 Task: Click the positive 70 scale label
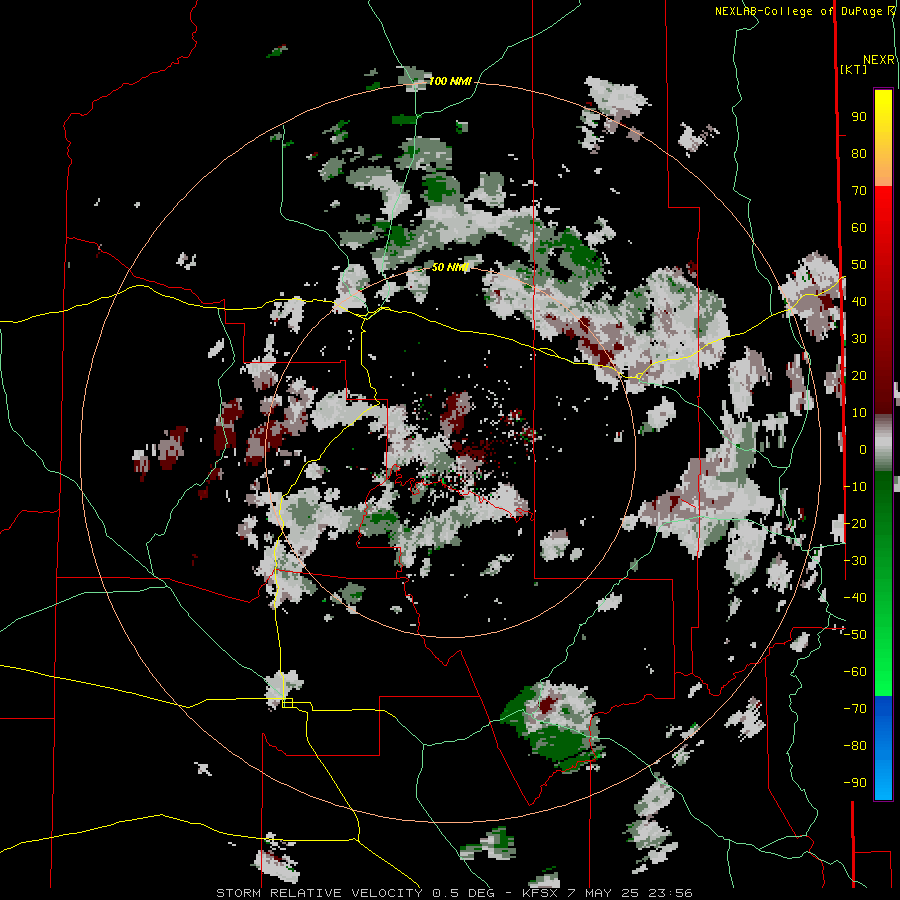click(x=859, y=191)
